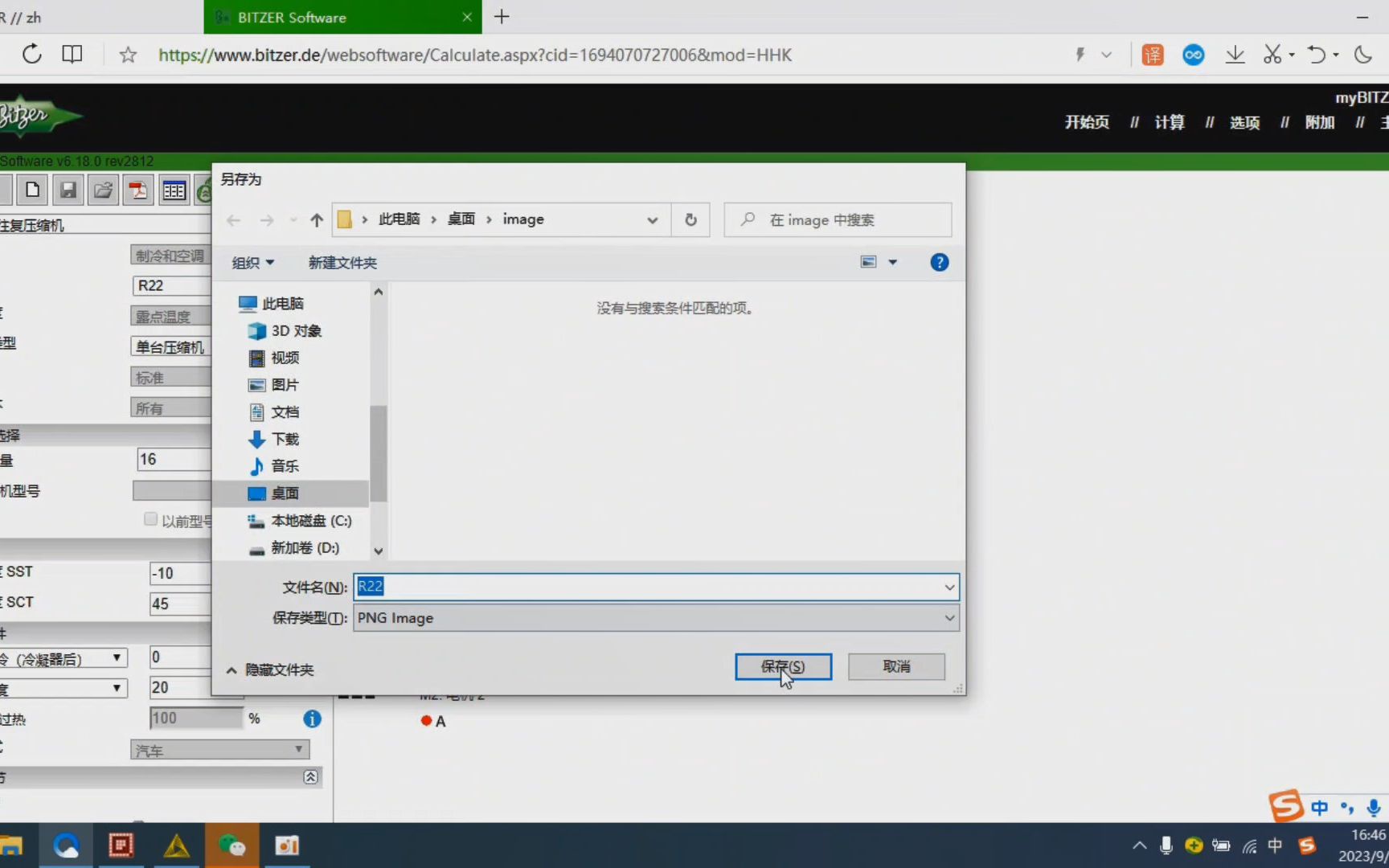Refresh the folder view in dialog
Screen dimensions: 1389x868
click(690, 220)
